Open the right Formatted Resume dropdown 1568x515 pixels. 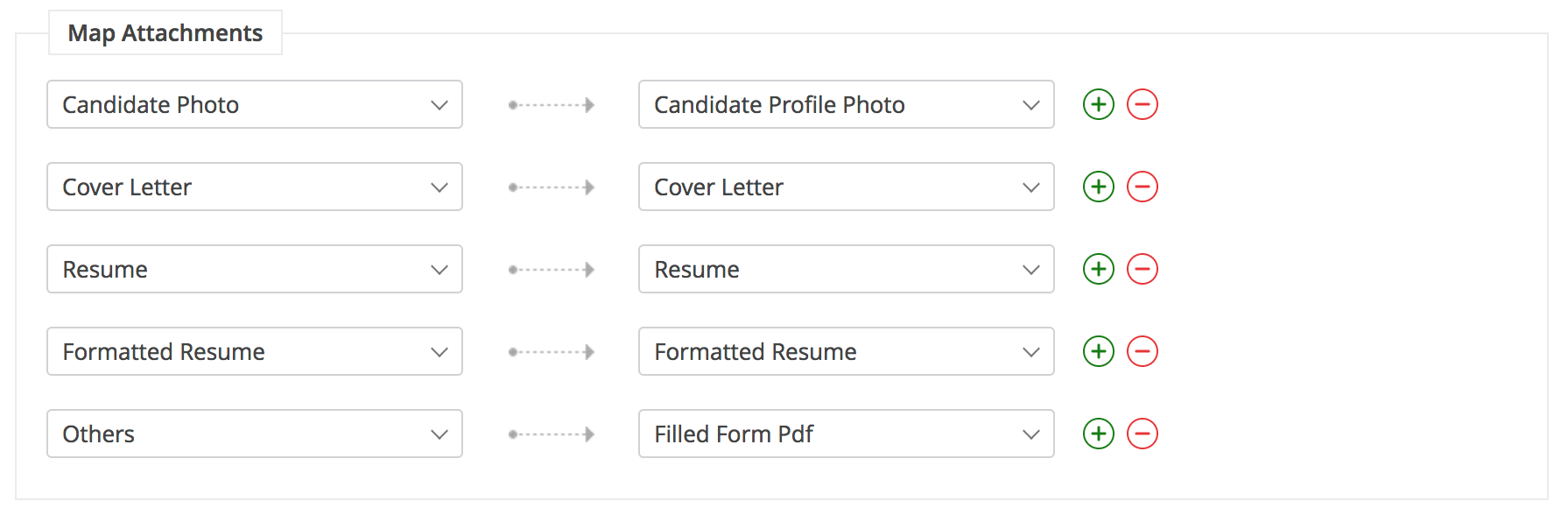(846, 351)
